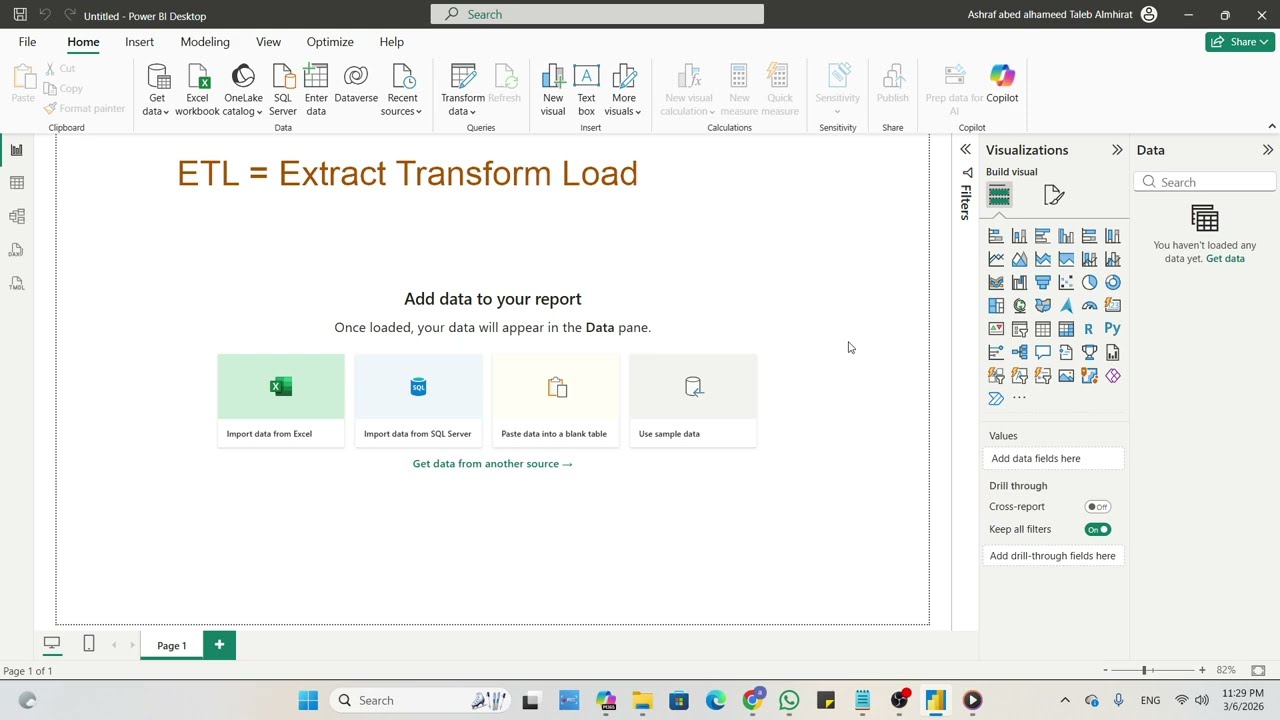Collapse the Visualizations pane
Image resolution: width=1280 pixels, height=720 pixels.
pos(1117,150)
